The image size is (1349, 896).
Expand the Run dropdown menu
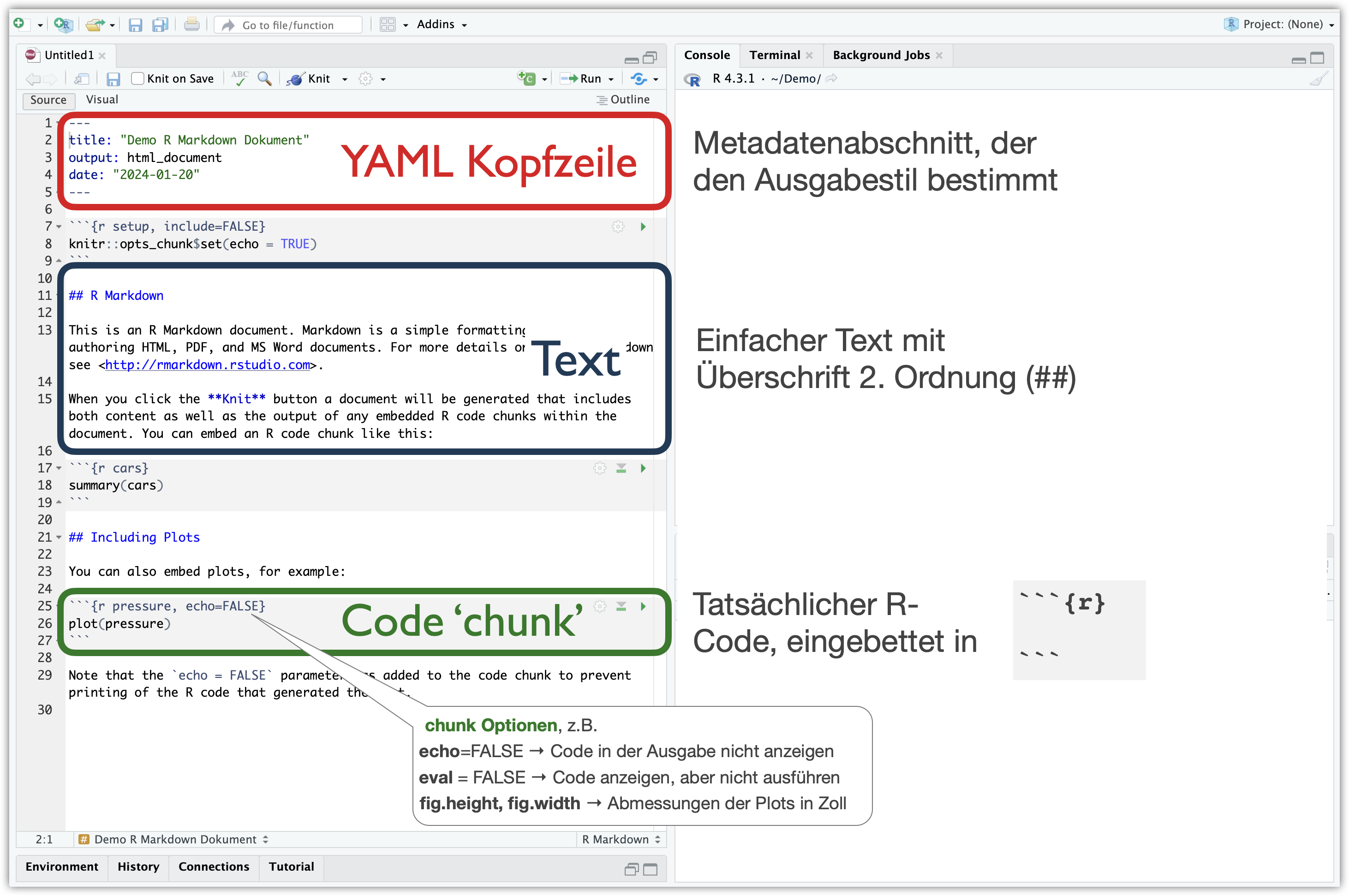point(611,79)
